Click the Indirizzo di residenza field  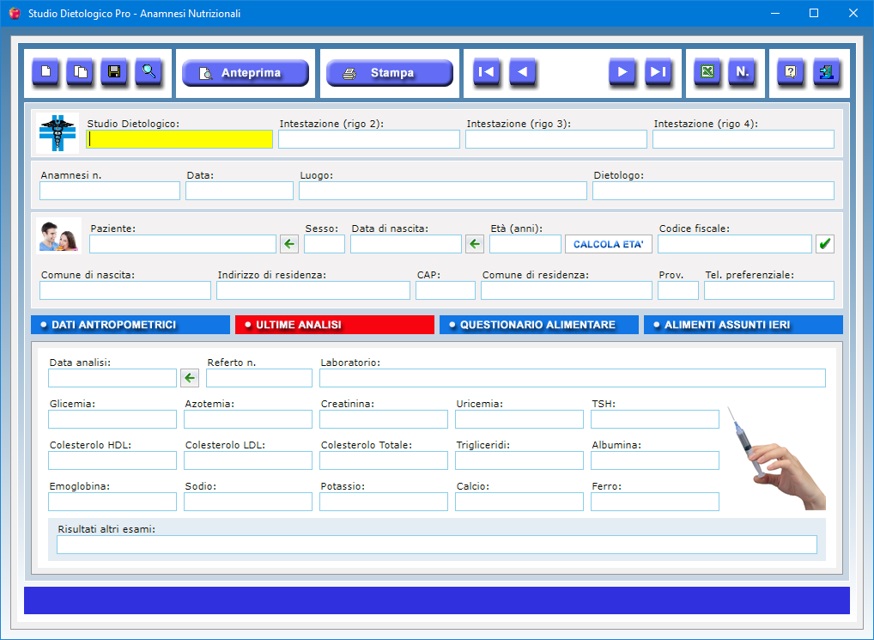pos(313,290)
